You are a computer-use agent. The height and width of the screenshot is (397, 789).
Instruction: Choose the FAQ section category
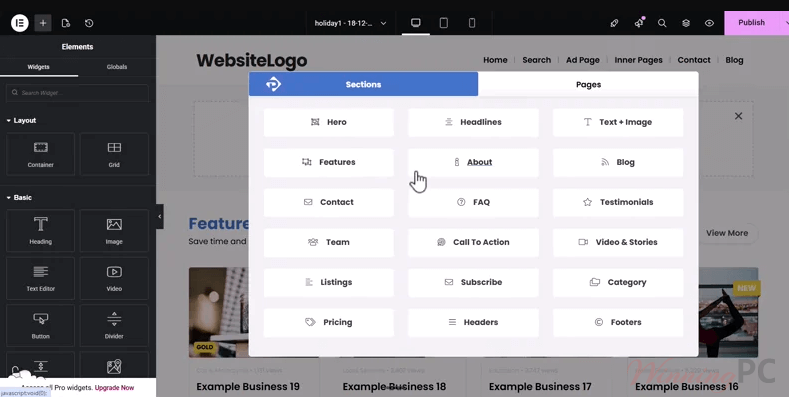pos(473,202)
